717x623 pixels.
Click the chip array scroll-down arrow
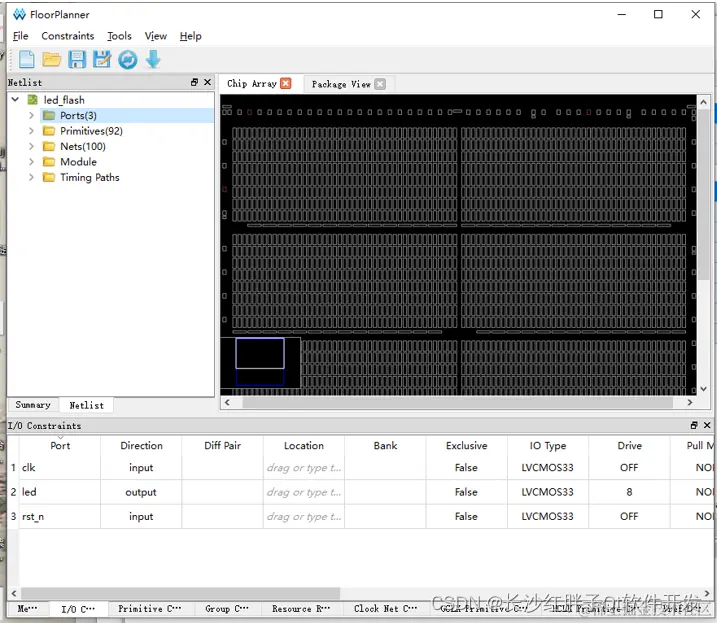[x=703, y=389]
